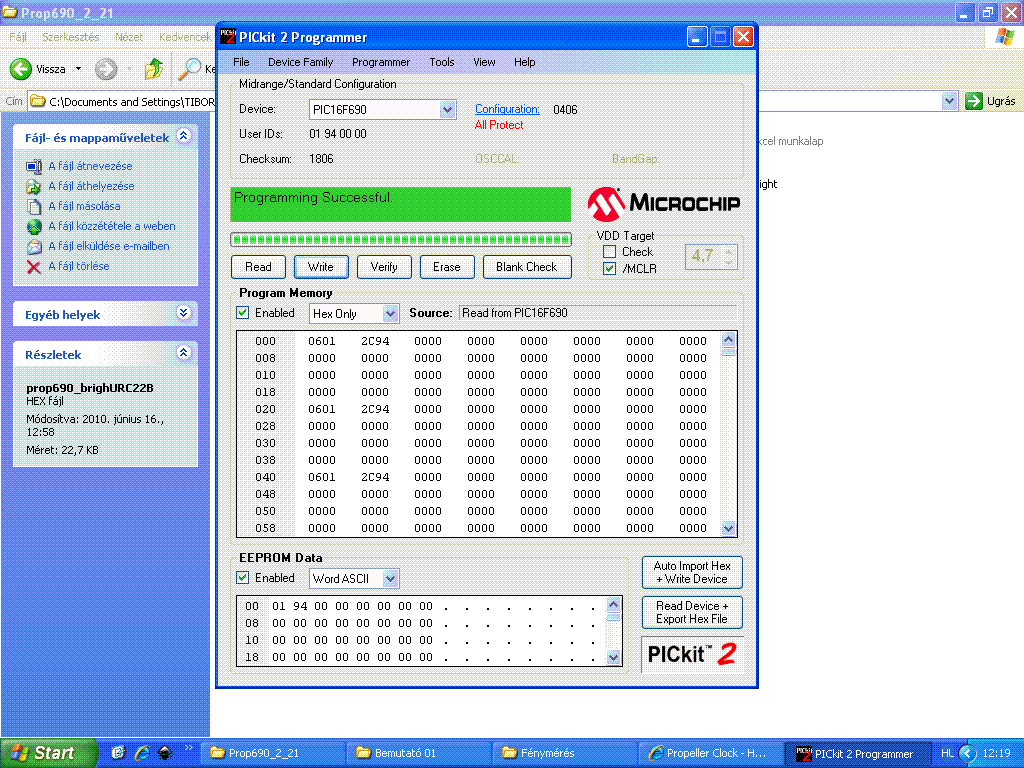Viewport: 1024px width, 768px height.
Task: Click the Windows flag logo in Explorer
Action: tap(1004, 37)
